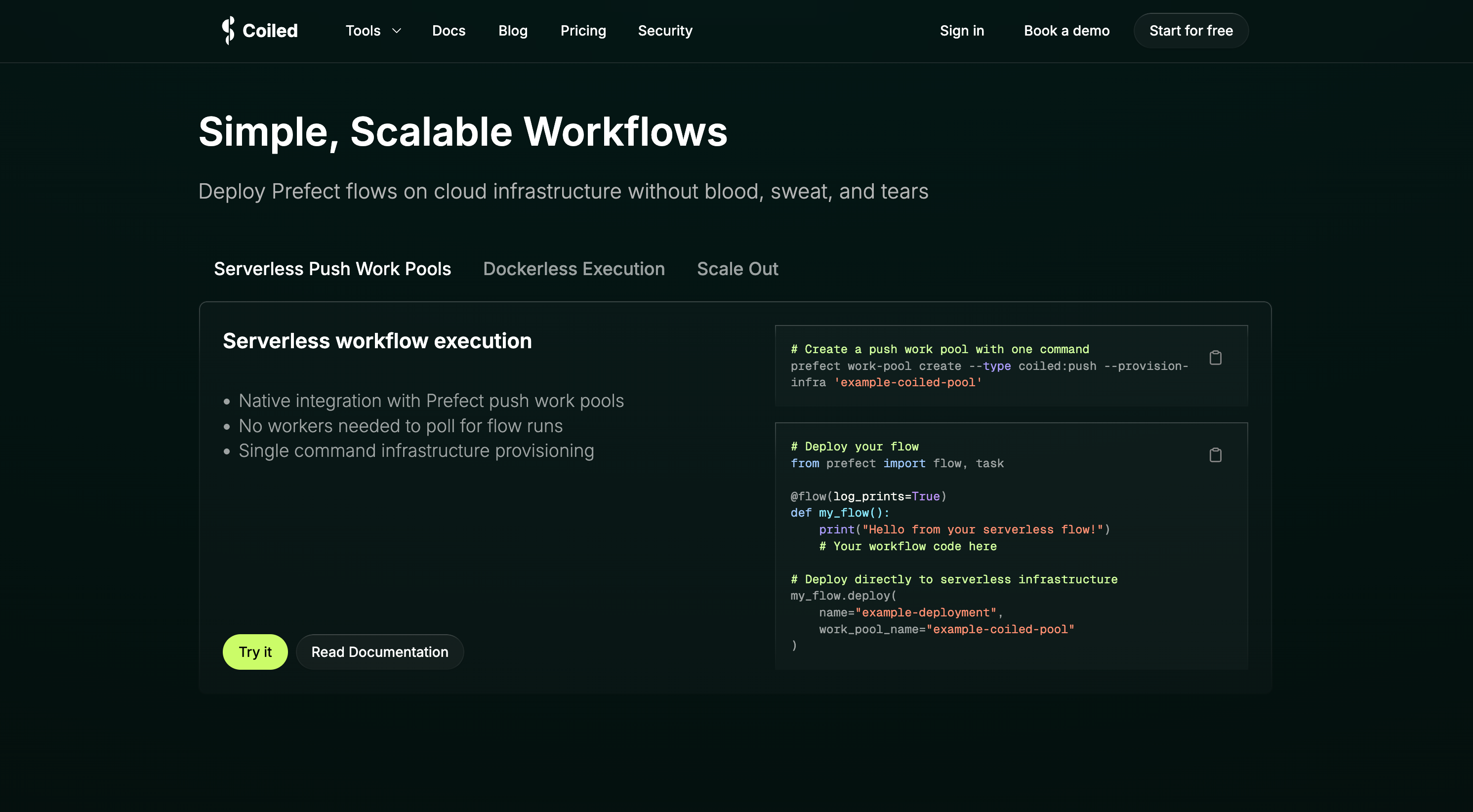
Task: Click the 'def my_flow():' line
Action: [x=839, y=513]
